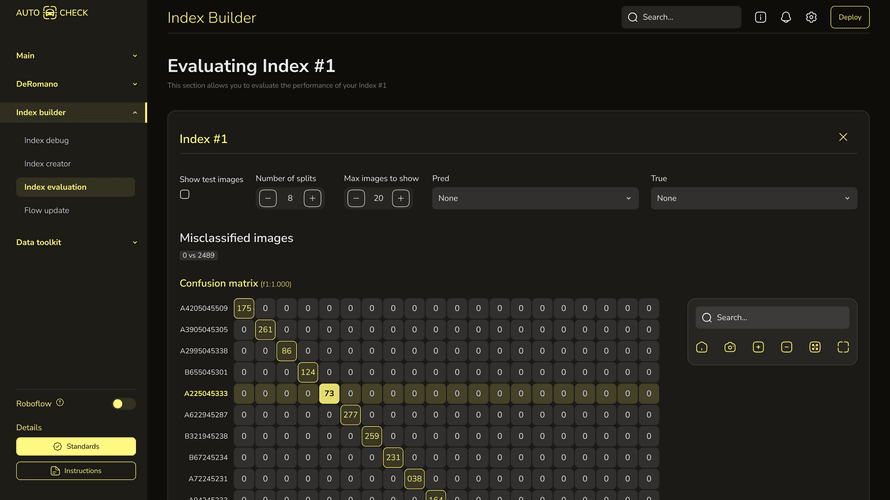890x500 pixels.
Task: Decrease the Max images to show value
Action: (x=356, y=198)
